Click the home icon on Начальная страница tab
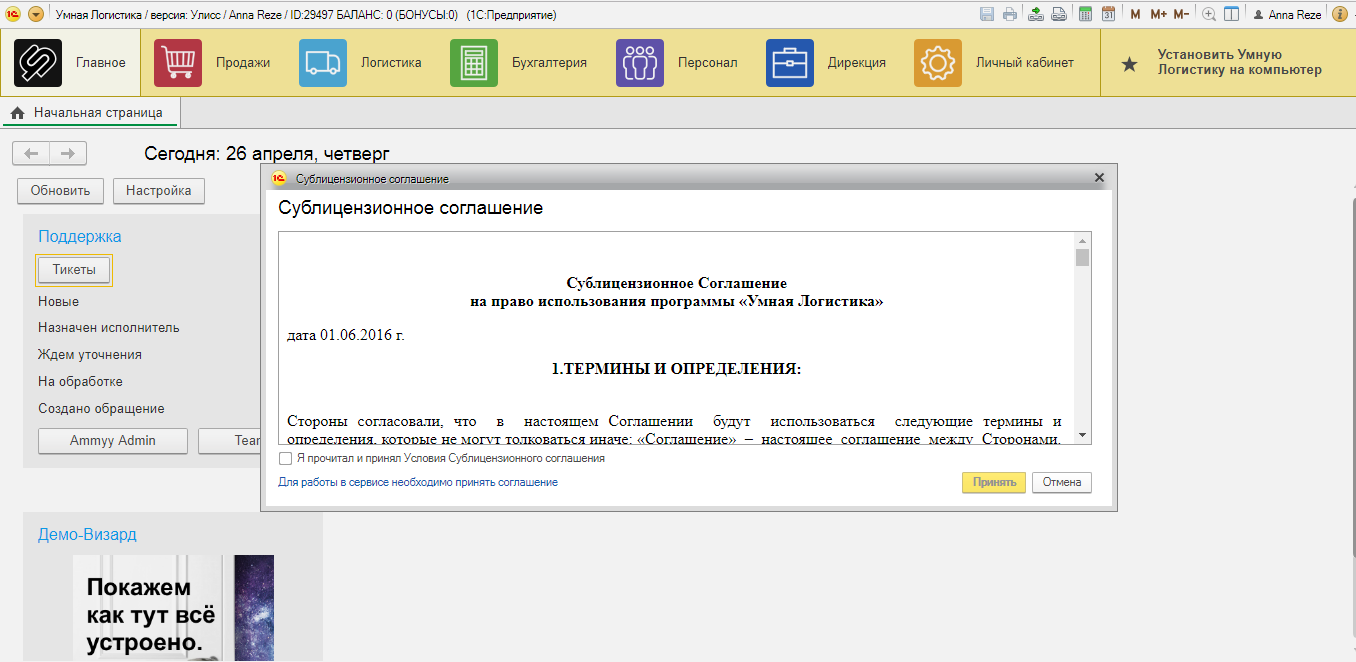The width and height of the screenshot is (1356, 662). pyautogui.click(x=17, y=114)
